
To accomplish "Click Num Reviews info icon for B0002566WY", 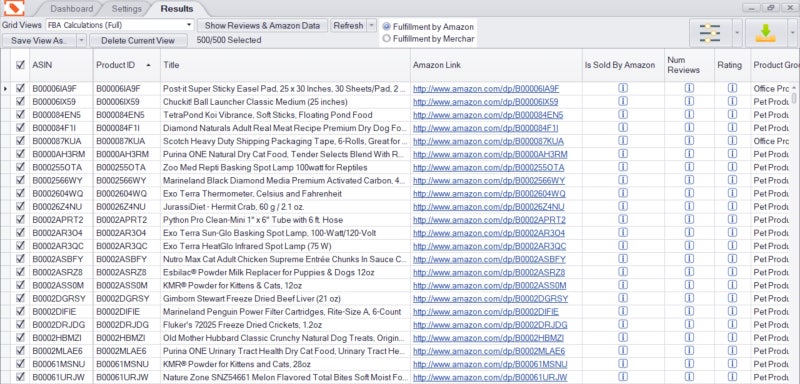I will coord(689,180).
